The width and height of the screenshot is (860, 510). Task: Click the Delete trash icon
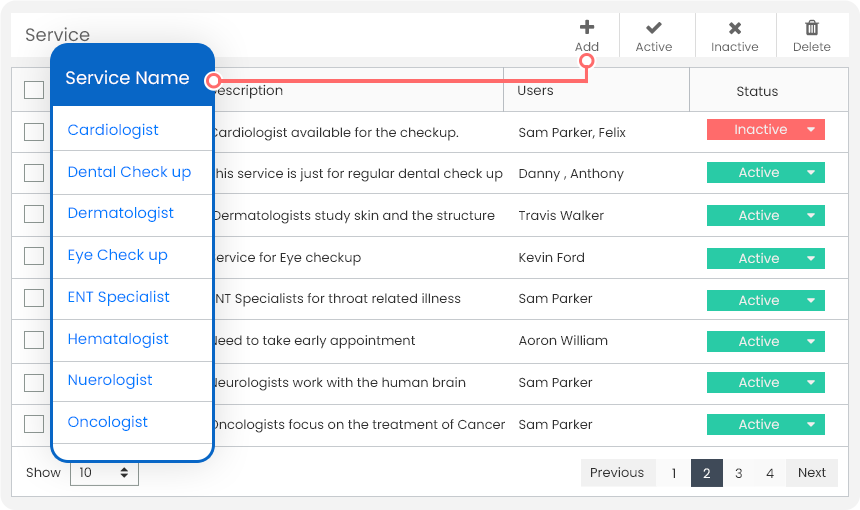[x=812, y=27]
